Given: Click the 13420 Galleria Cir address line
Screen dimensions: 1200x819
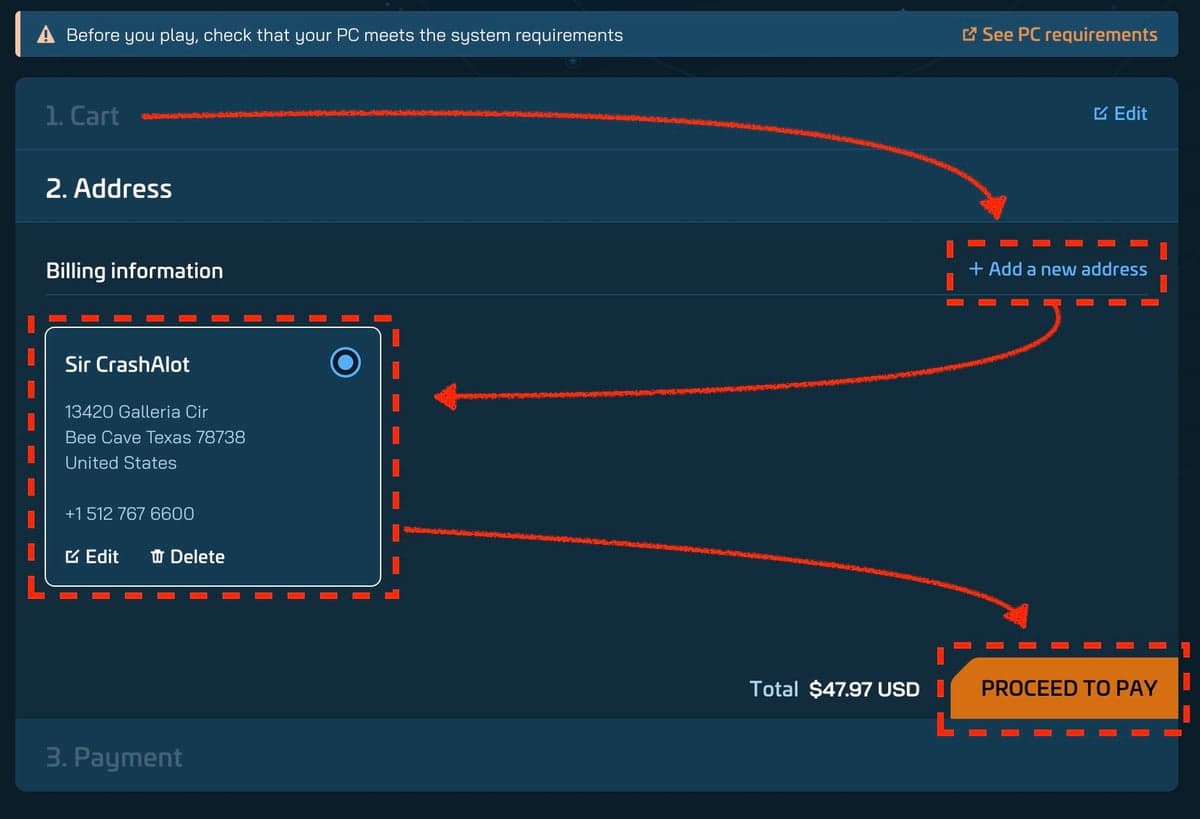Looking at the screenshot, I should point(136,412).
